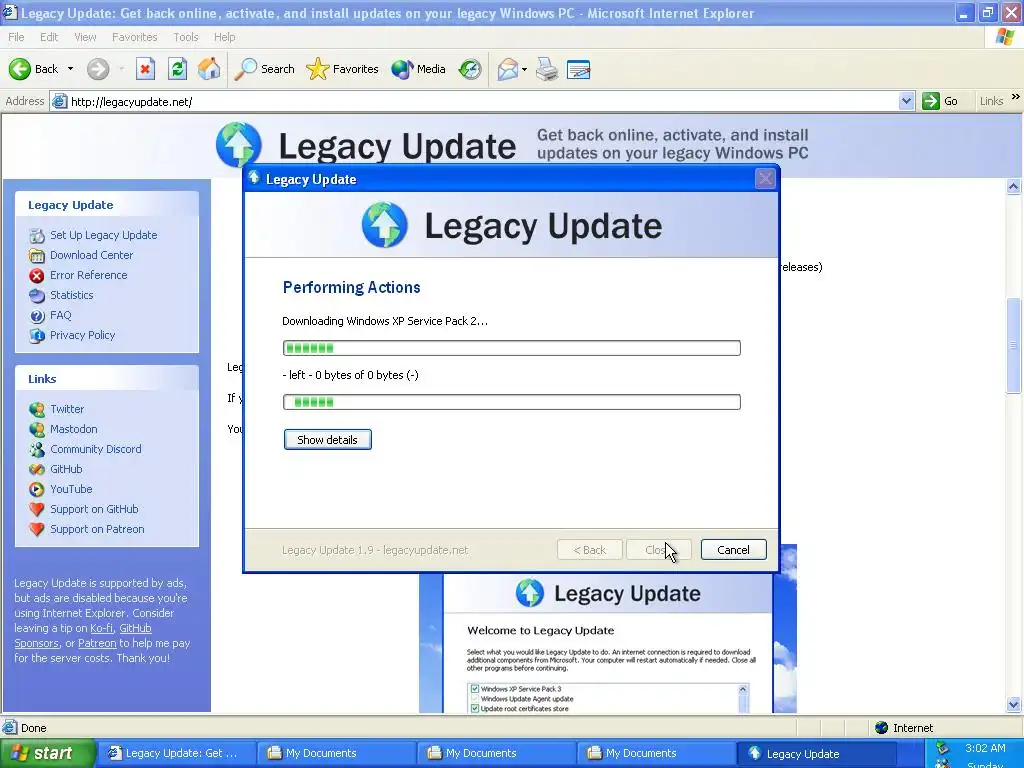Click the Support on Patreon heart icon
Viewport: 1024px width, 768px height.
tap(37, 530)
